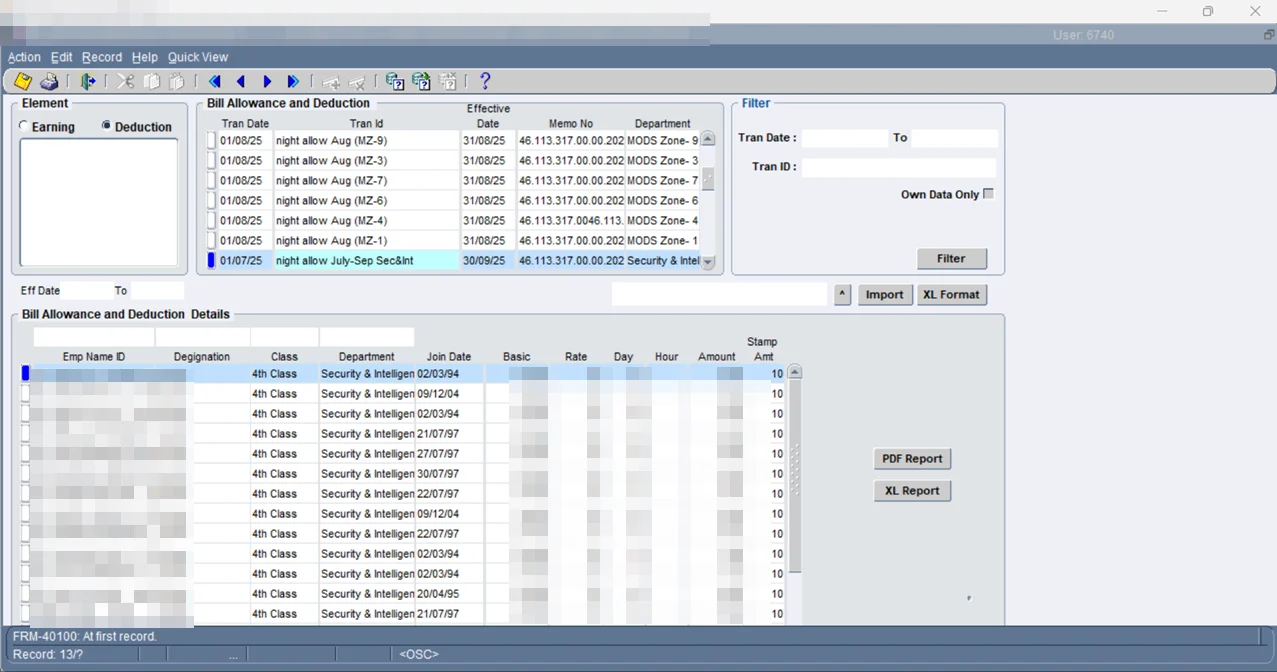Click the Save icon in toolbar

coord(22,82)
